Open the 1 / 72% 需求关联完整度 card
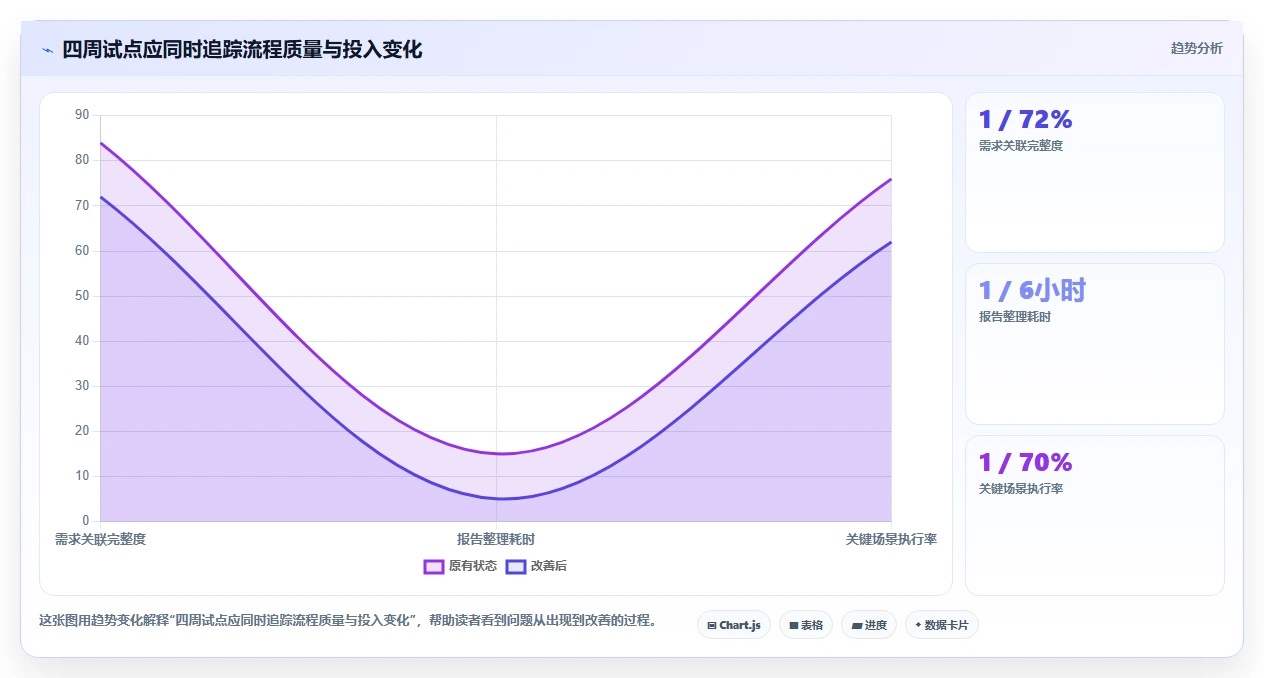Image resolution: width=1264 pixels, height=678 pixels. tap(1094, 172)
